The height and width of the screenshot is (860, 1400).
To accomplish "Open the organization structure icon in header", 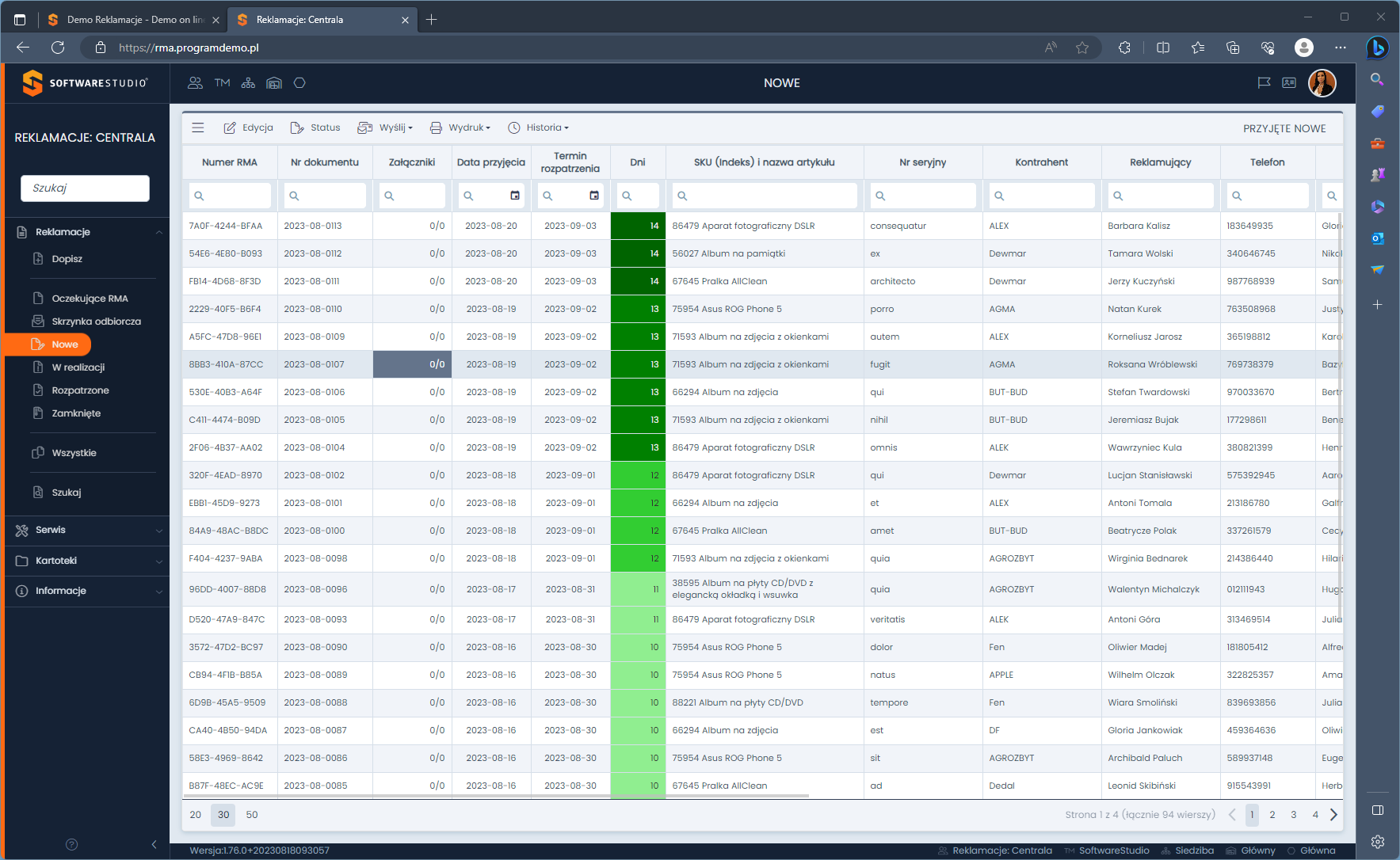I will [x=248, y=83].
